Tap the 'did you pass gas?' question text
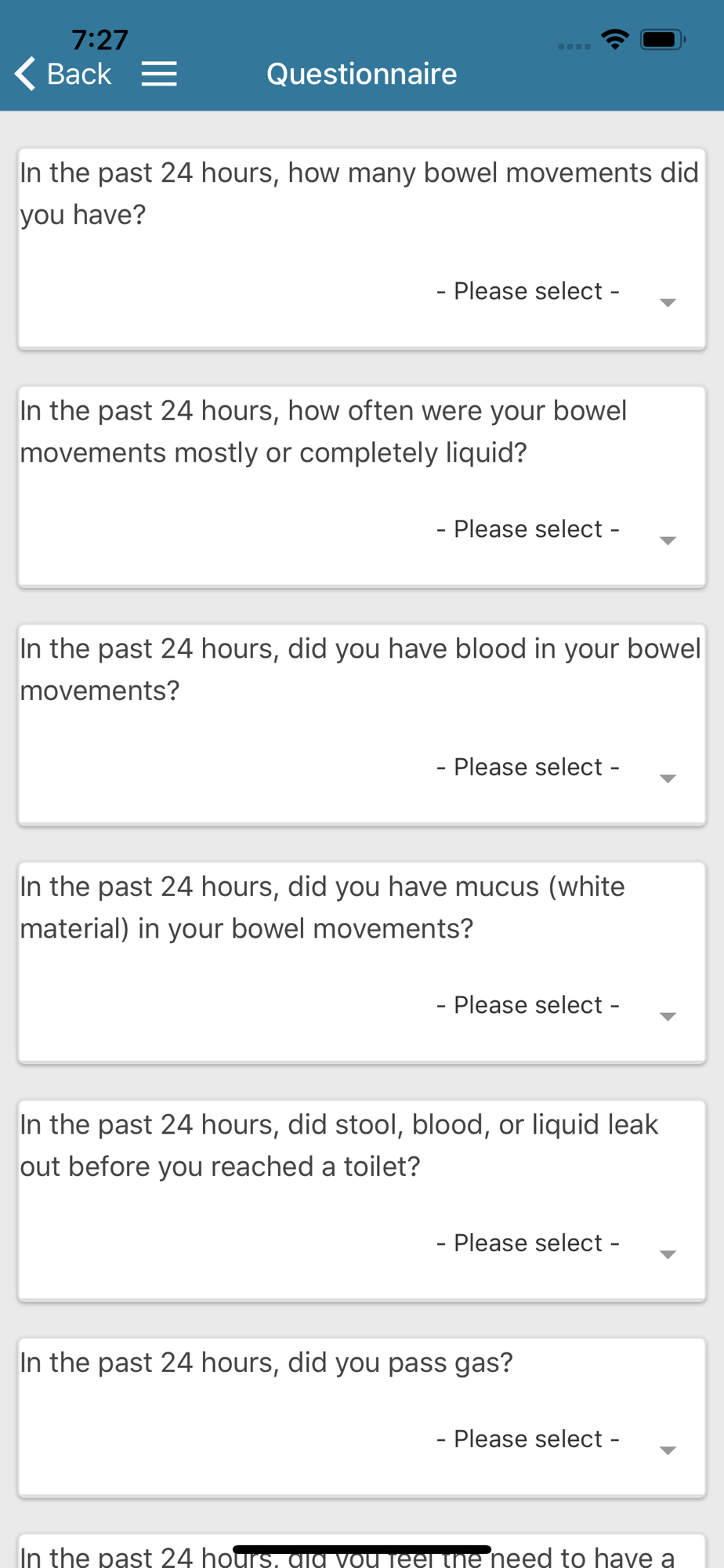The height and width of the screenshot is (1568, 724). pos(266,1363)
